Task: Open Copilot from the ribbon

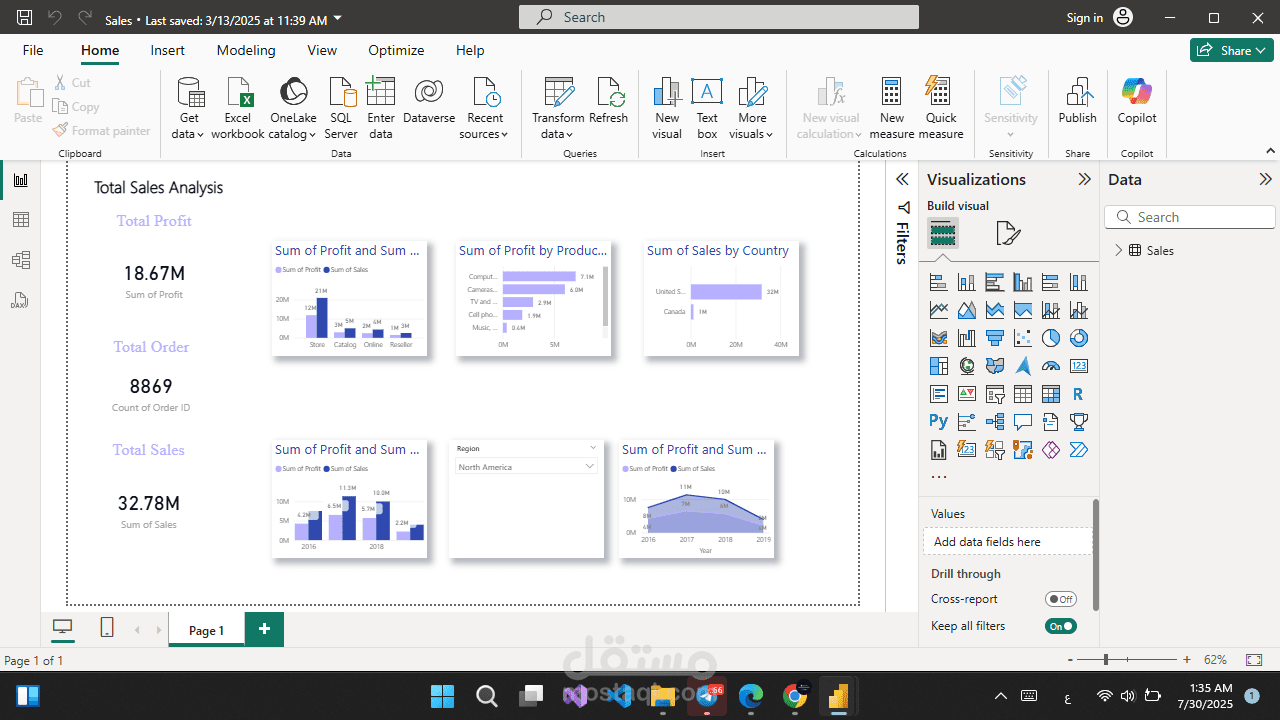Action: point(1137,100)
